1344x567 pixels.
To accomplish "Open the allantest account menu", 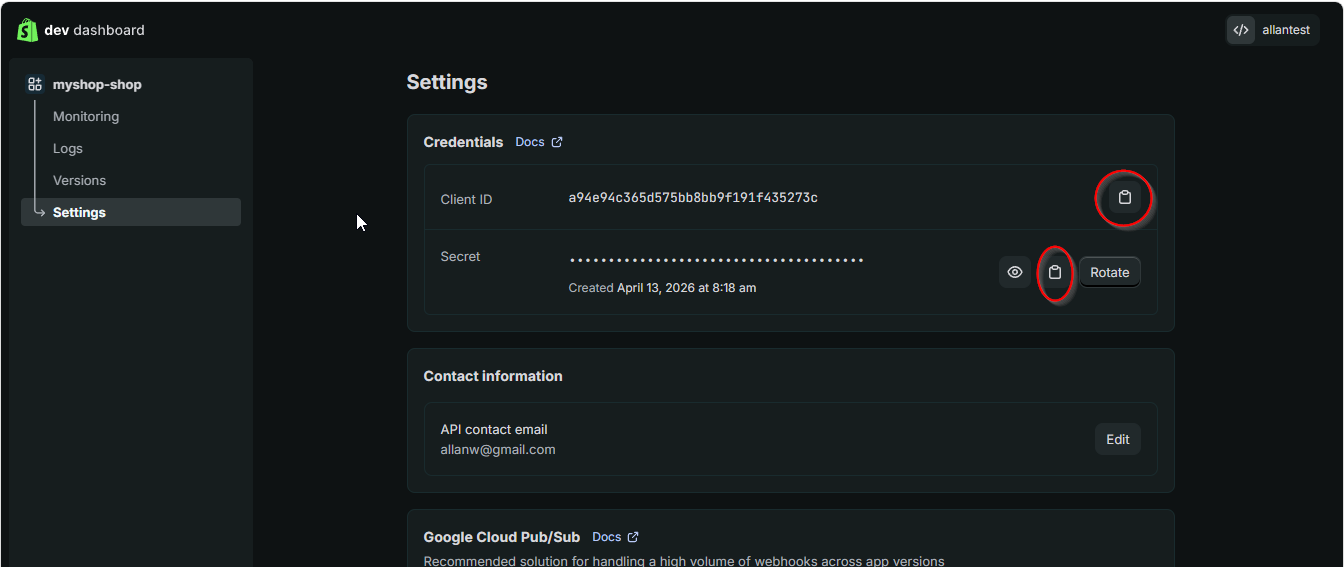I will 1273,30.
